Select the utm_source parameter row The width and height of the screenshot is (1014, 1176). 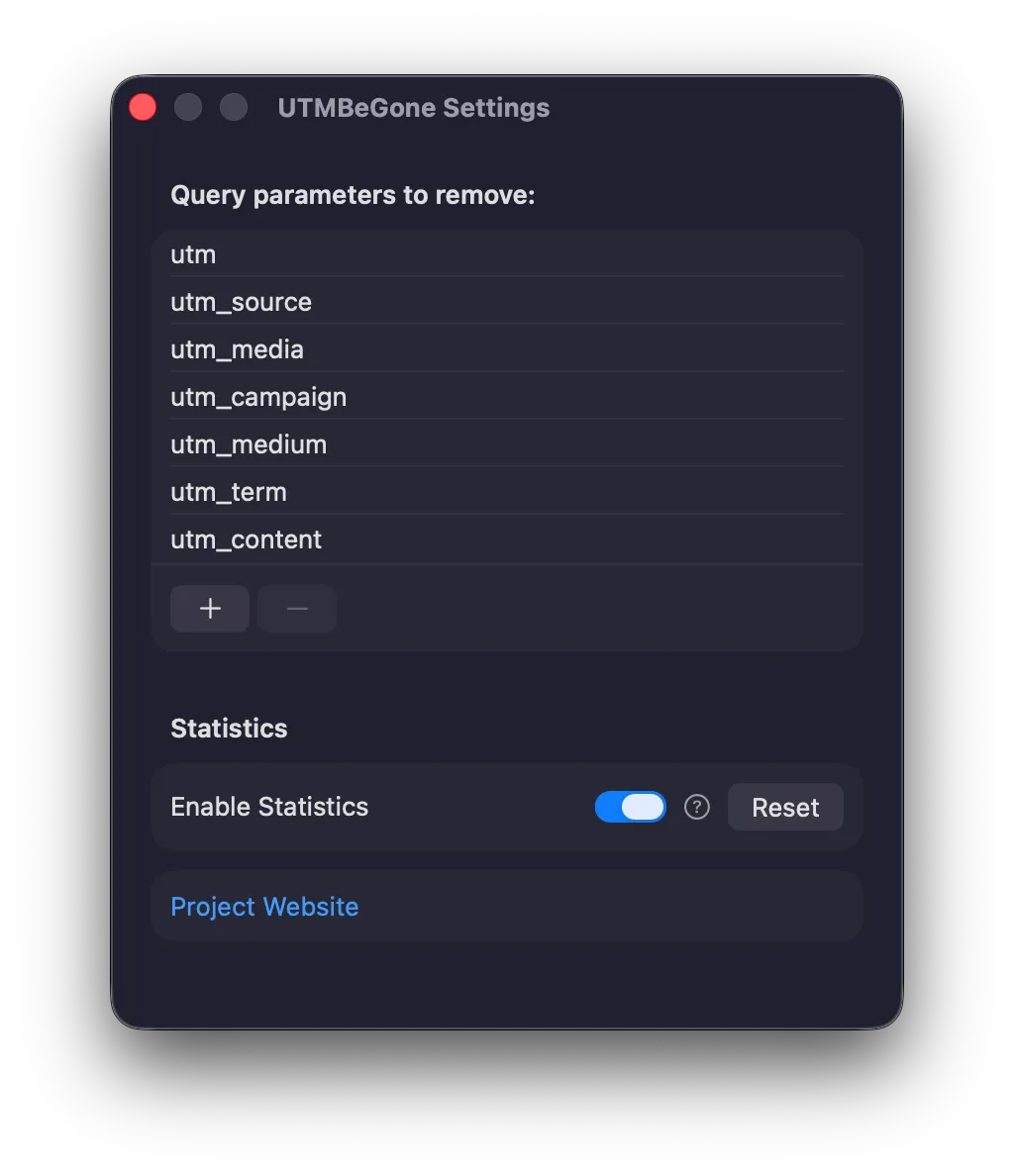click(x=396, y=302)
